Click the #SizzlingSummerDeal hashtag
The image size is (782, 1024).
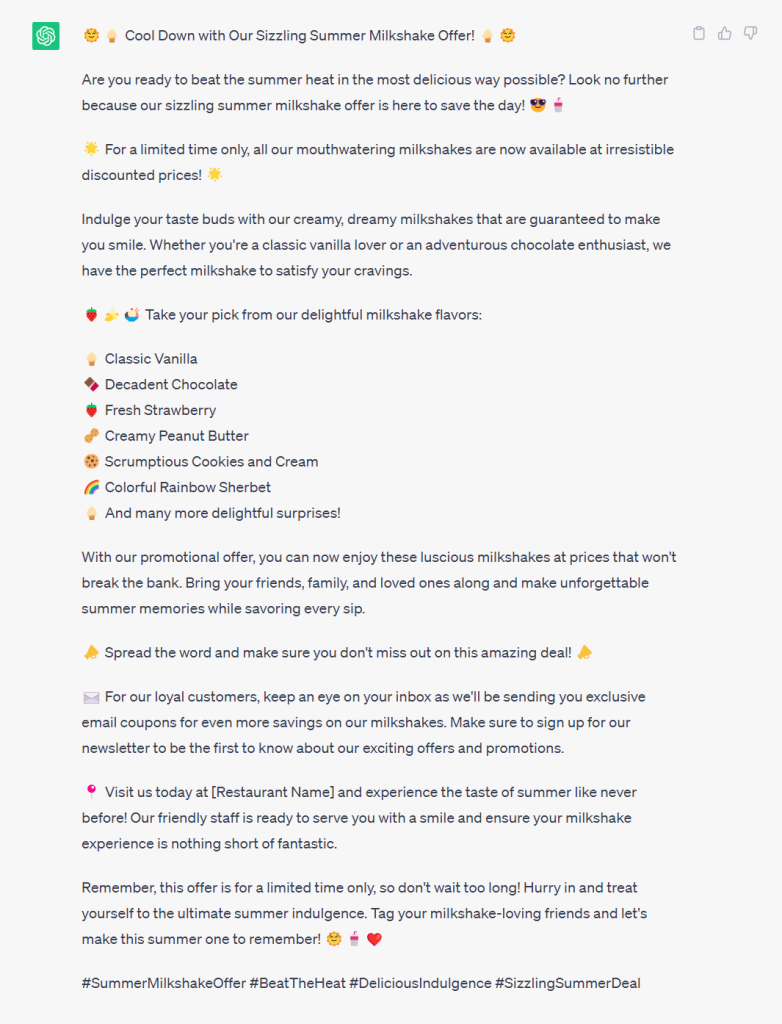(x=567, y=983)
